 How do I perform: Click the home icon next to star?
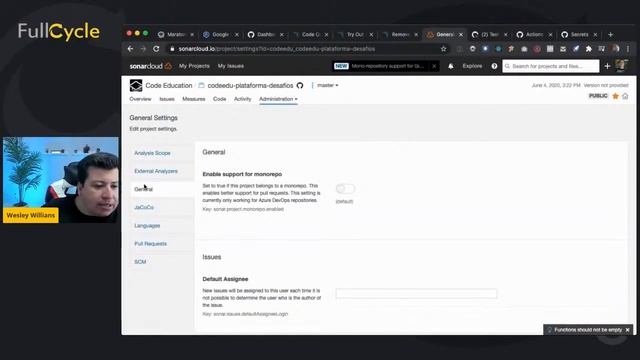[x=625, y=96]
